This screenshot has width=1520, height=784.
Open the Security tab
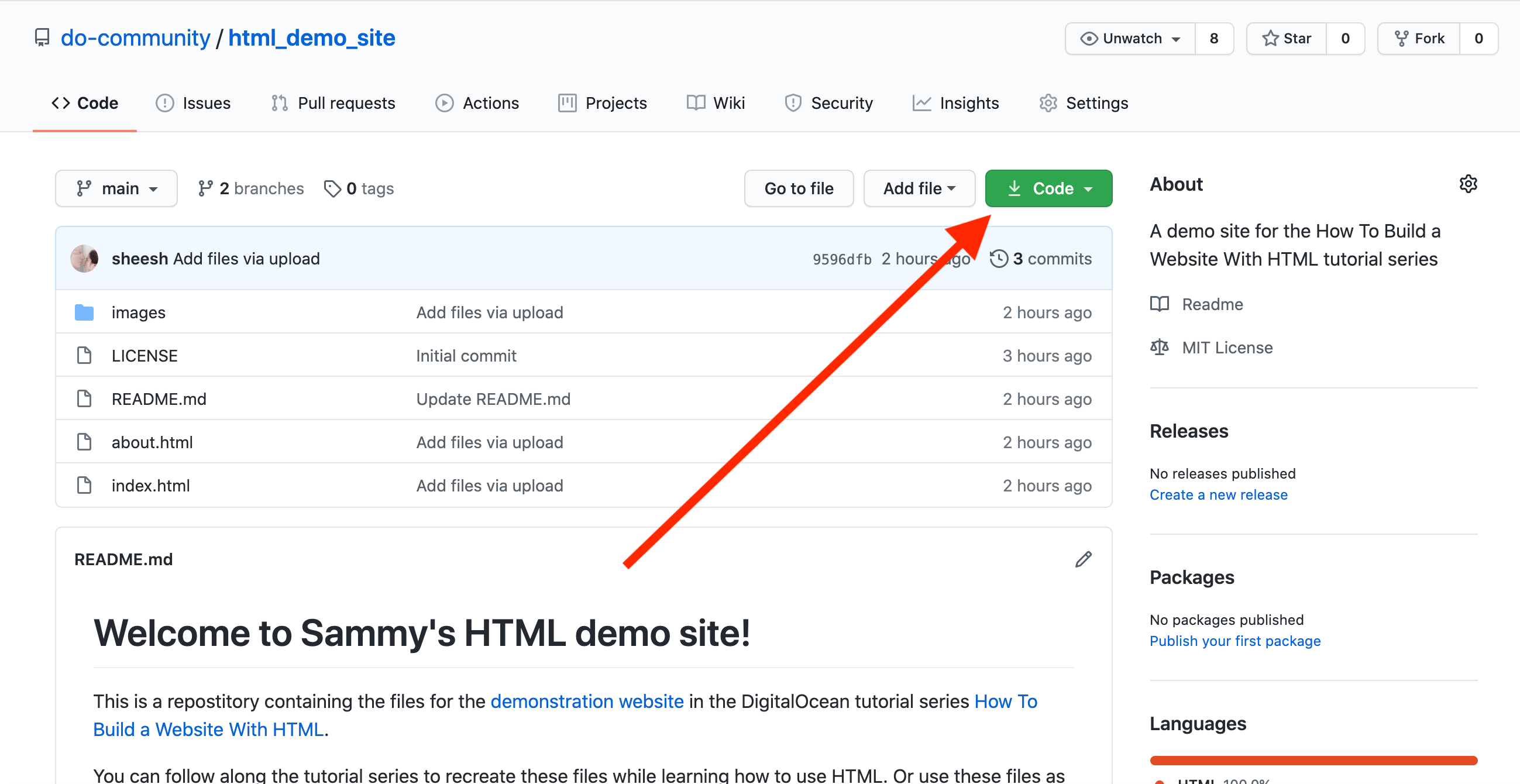point(828,103)
